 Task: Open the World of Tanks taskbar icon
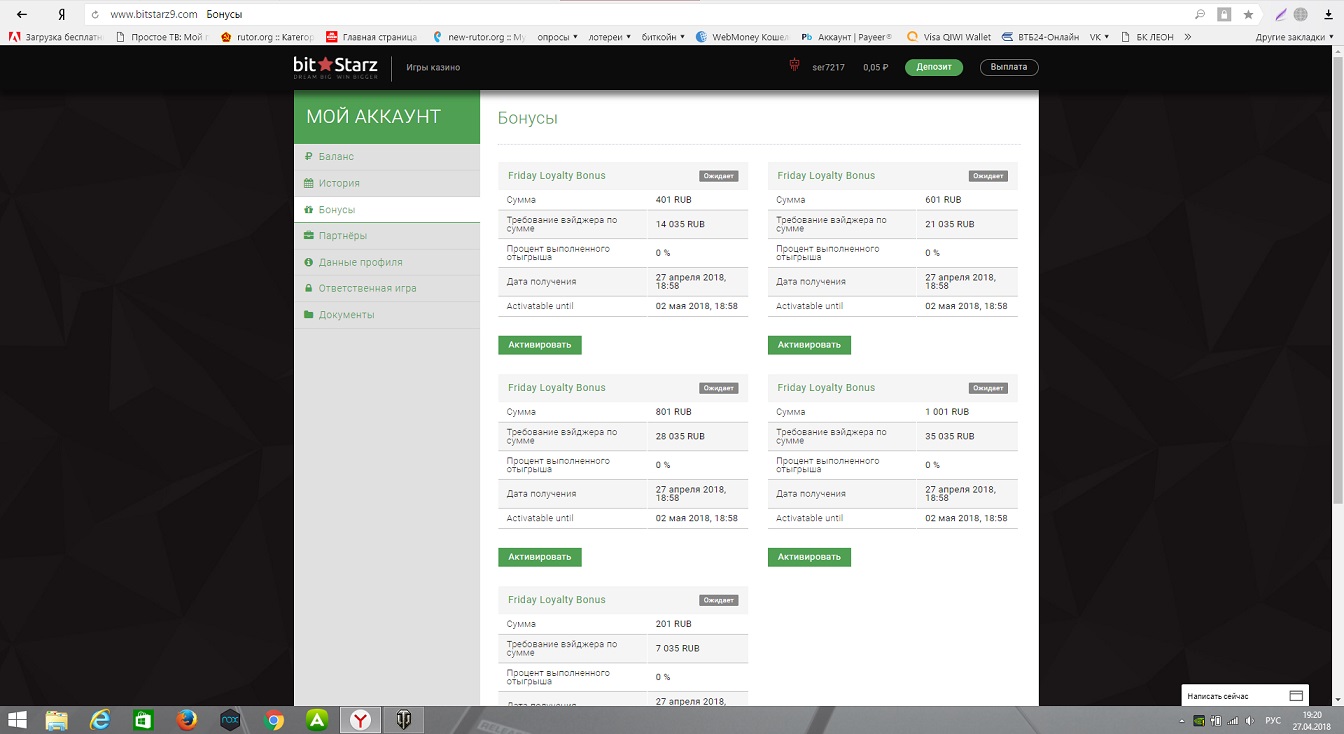pyautogui.click(x=403, y=719)
